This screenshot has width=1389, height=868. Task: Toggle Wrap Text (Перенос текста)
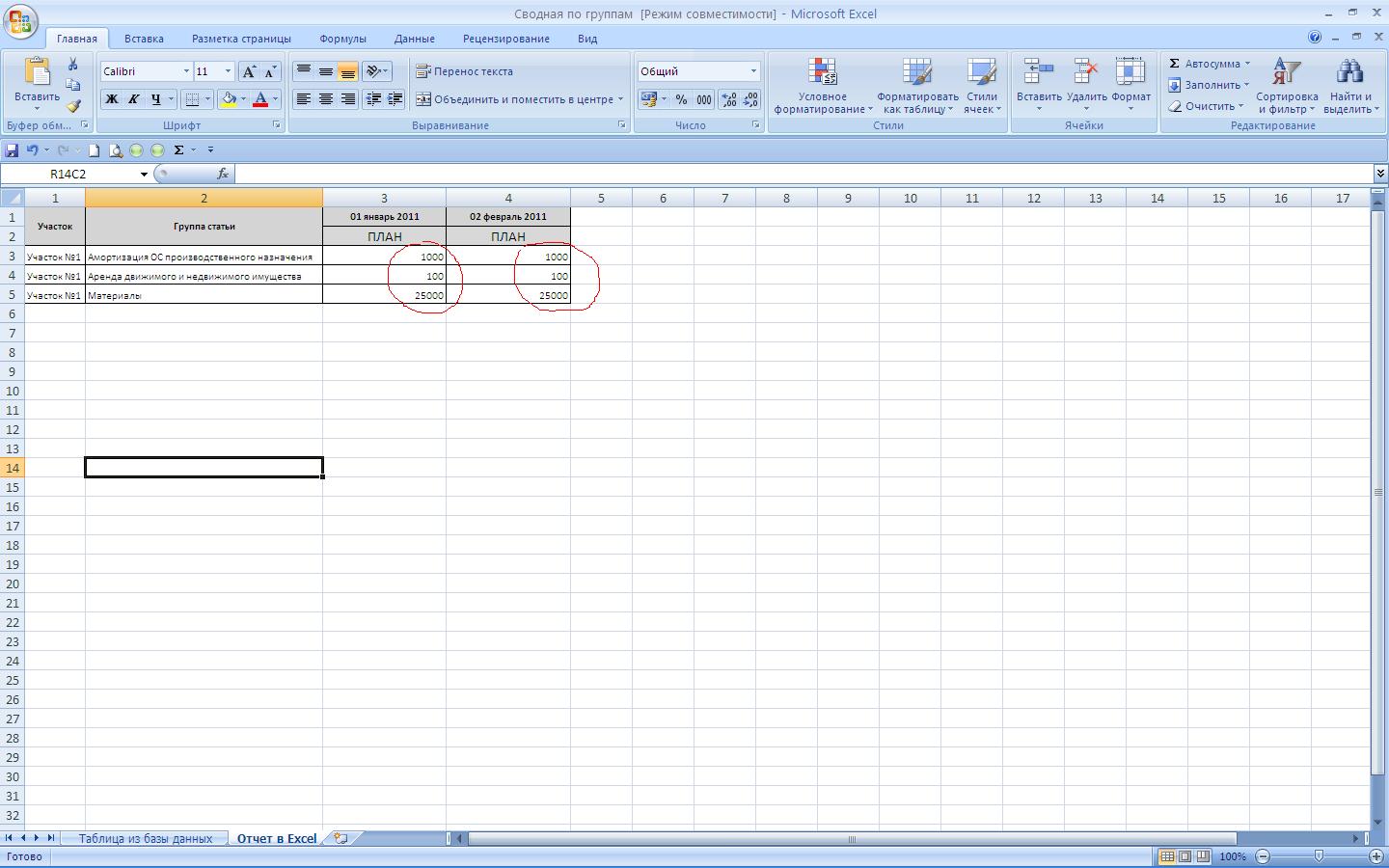465,71
